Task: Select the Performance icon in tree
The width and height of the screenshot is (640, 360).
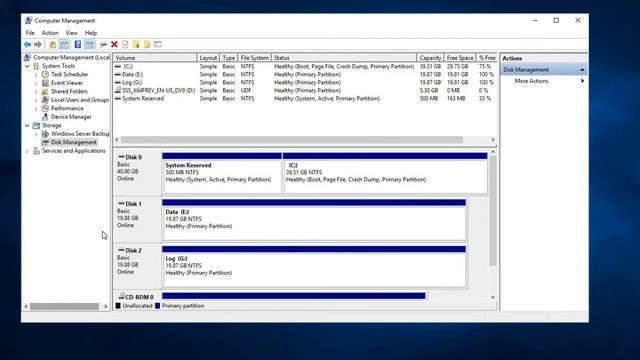Action: coord(45,108)
